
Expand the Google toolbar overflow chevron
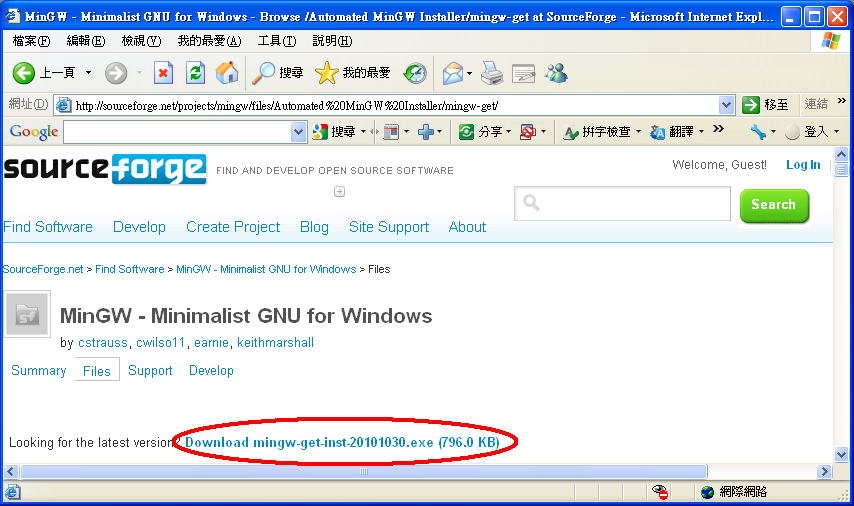click(718, 129)
